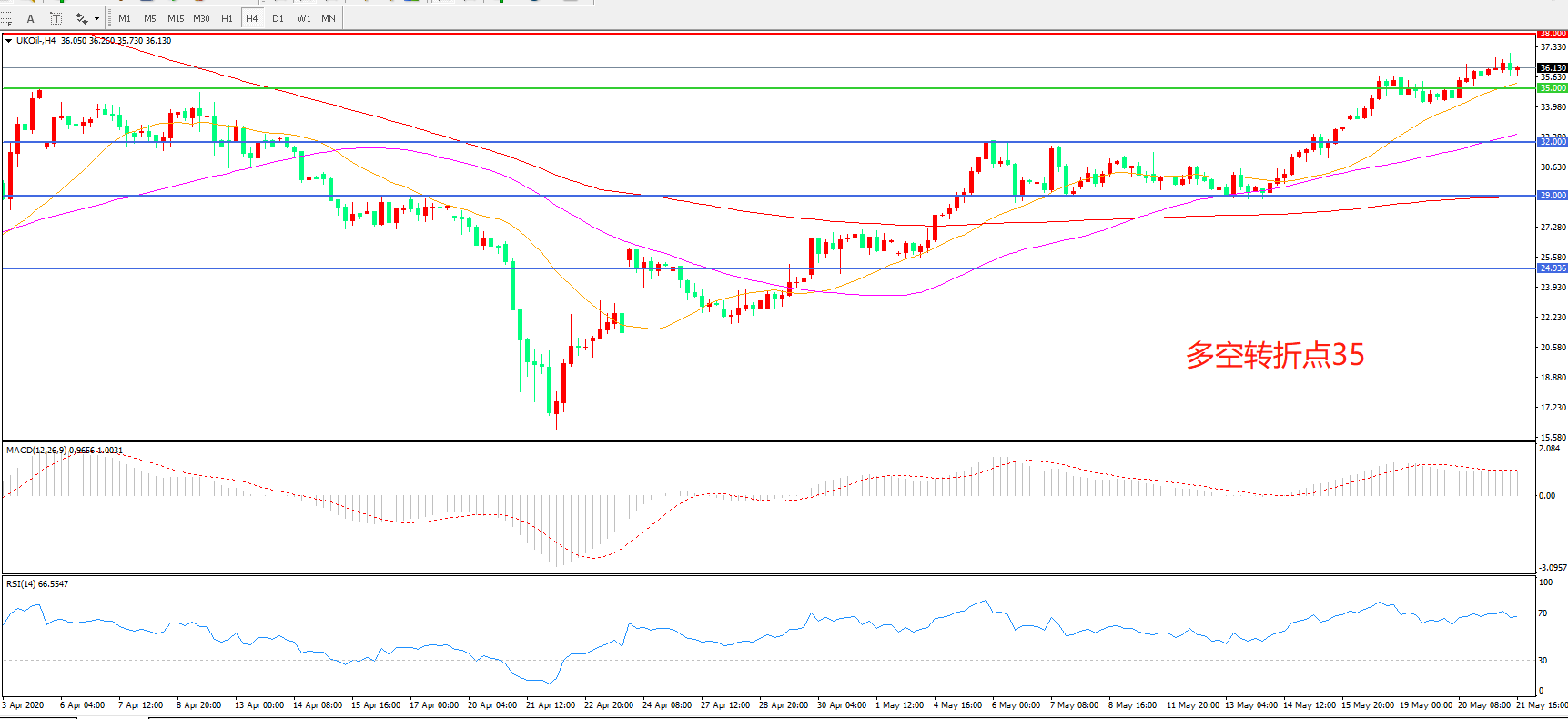This screenshot has width=1568, height=719.
Task: Choose the M30 timeframe
Action: pos(201,18)
